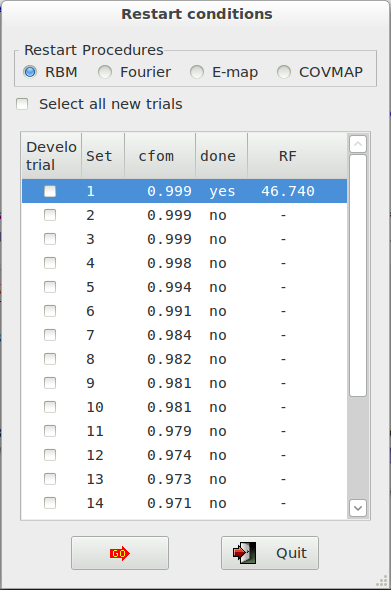Image resolution: width=391 pixels, height=590 pixels.
Task: Click the Quit exit-door icon
Action: point(244,553)
